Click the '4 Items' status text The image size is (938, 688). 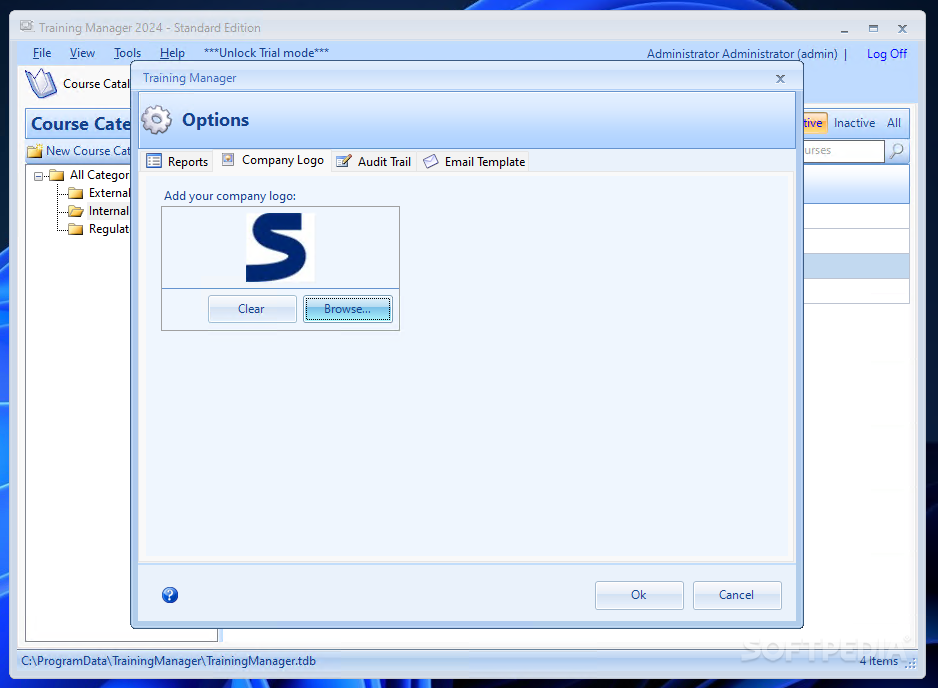point(879,660)
